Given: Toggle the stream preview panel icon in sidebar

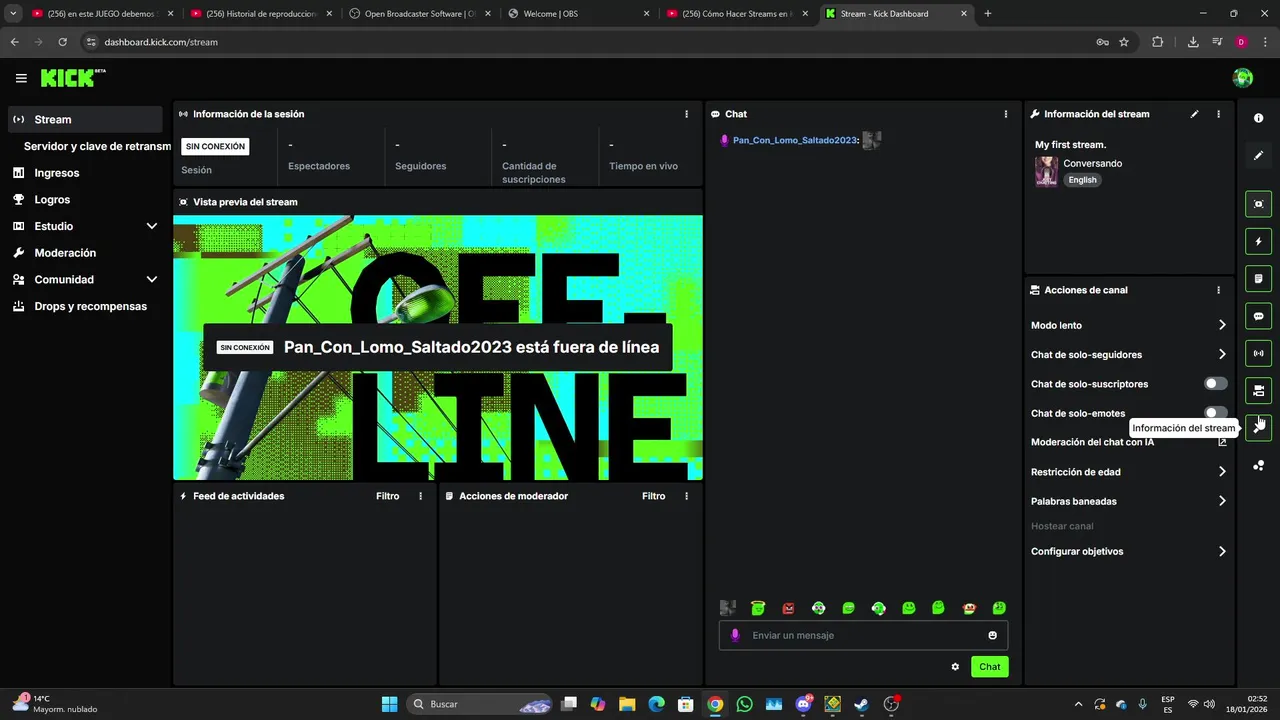Looking at the screenshot, I should (x=1258, y=204).
